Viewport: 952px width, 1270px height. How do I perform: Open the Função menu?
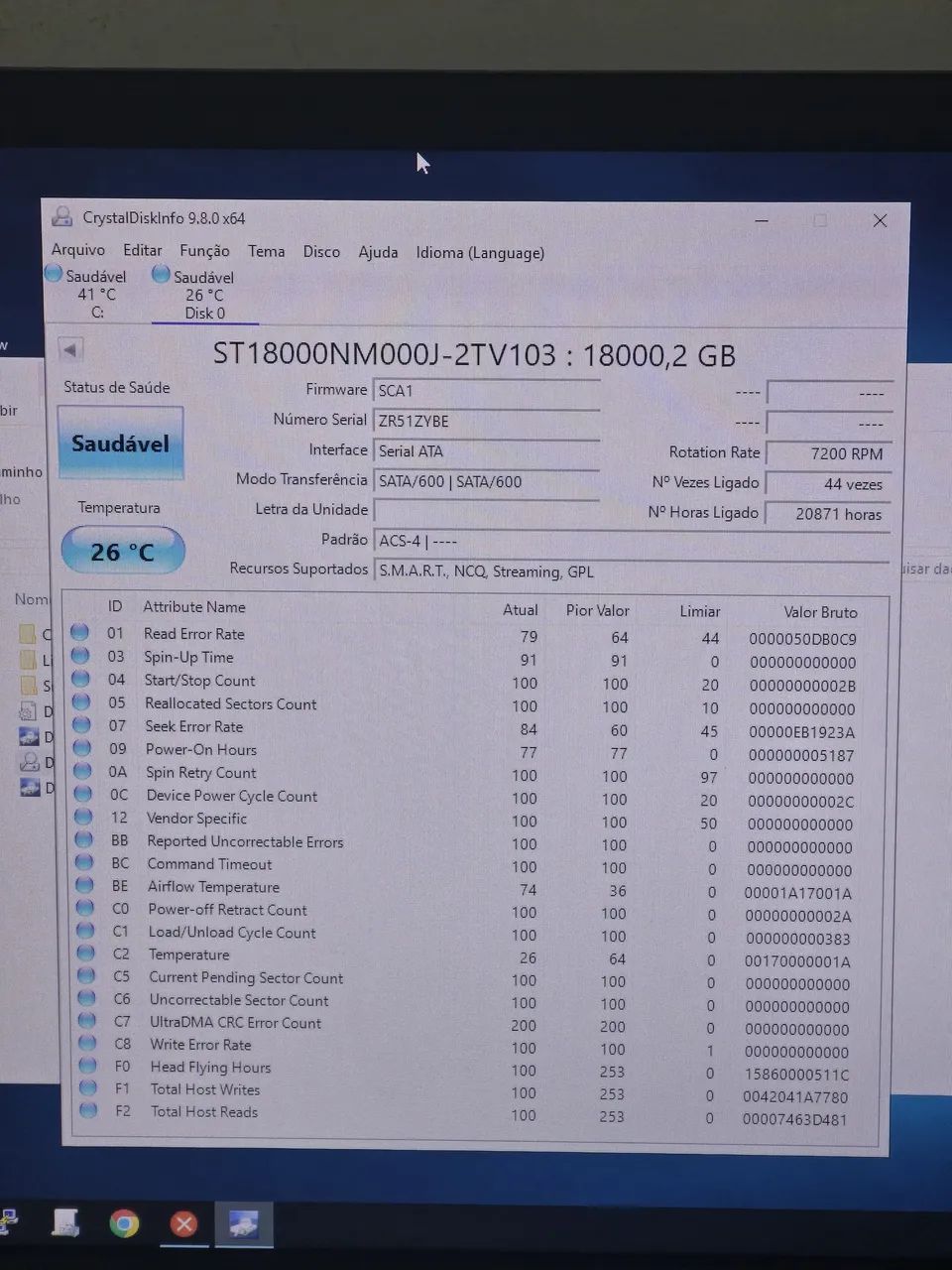[x=204, y=251]
